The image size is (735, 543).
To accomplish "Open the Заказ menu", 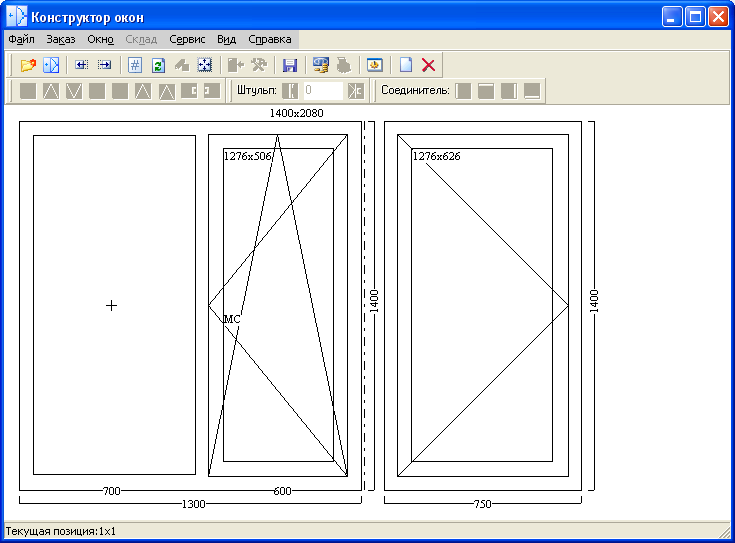I will click(60, 39).
